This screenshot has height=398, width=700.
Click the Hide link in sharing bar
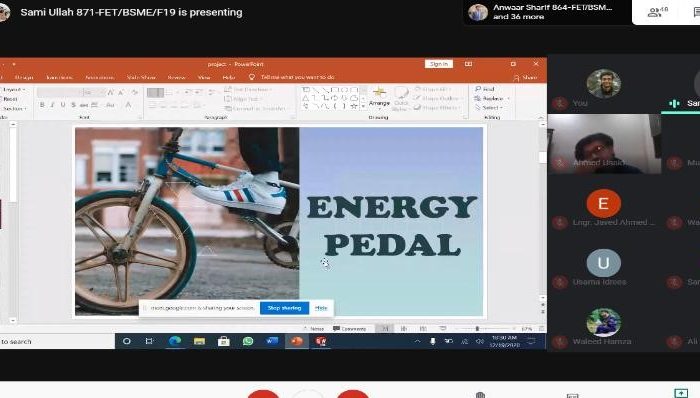tap(321, 308)
